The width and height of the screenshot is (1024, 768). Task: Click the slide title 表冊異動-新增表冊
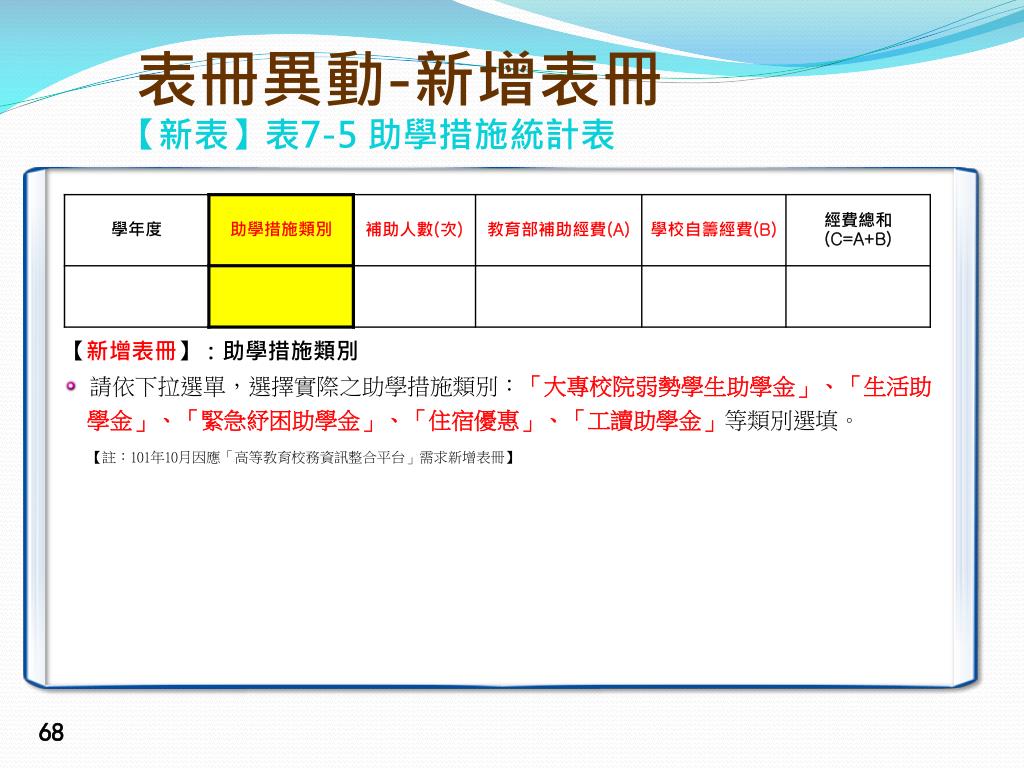tap(398, 80)
